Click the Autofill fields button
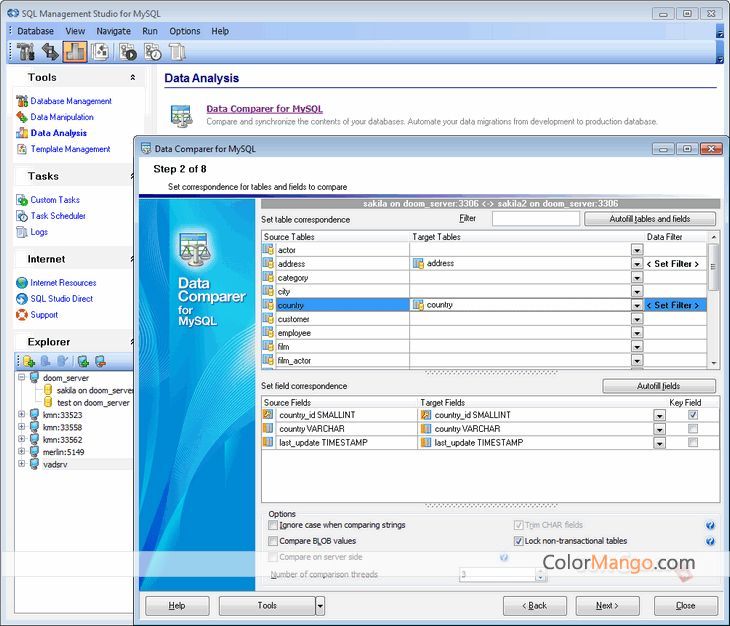730x626 pixels. [659, 386]
